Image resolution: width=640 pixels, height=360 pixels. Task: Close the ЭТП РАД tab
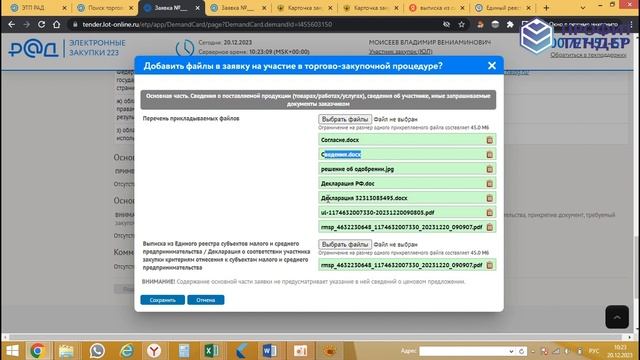(64, 8)
